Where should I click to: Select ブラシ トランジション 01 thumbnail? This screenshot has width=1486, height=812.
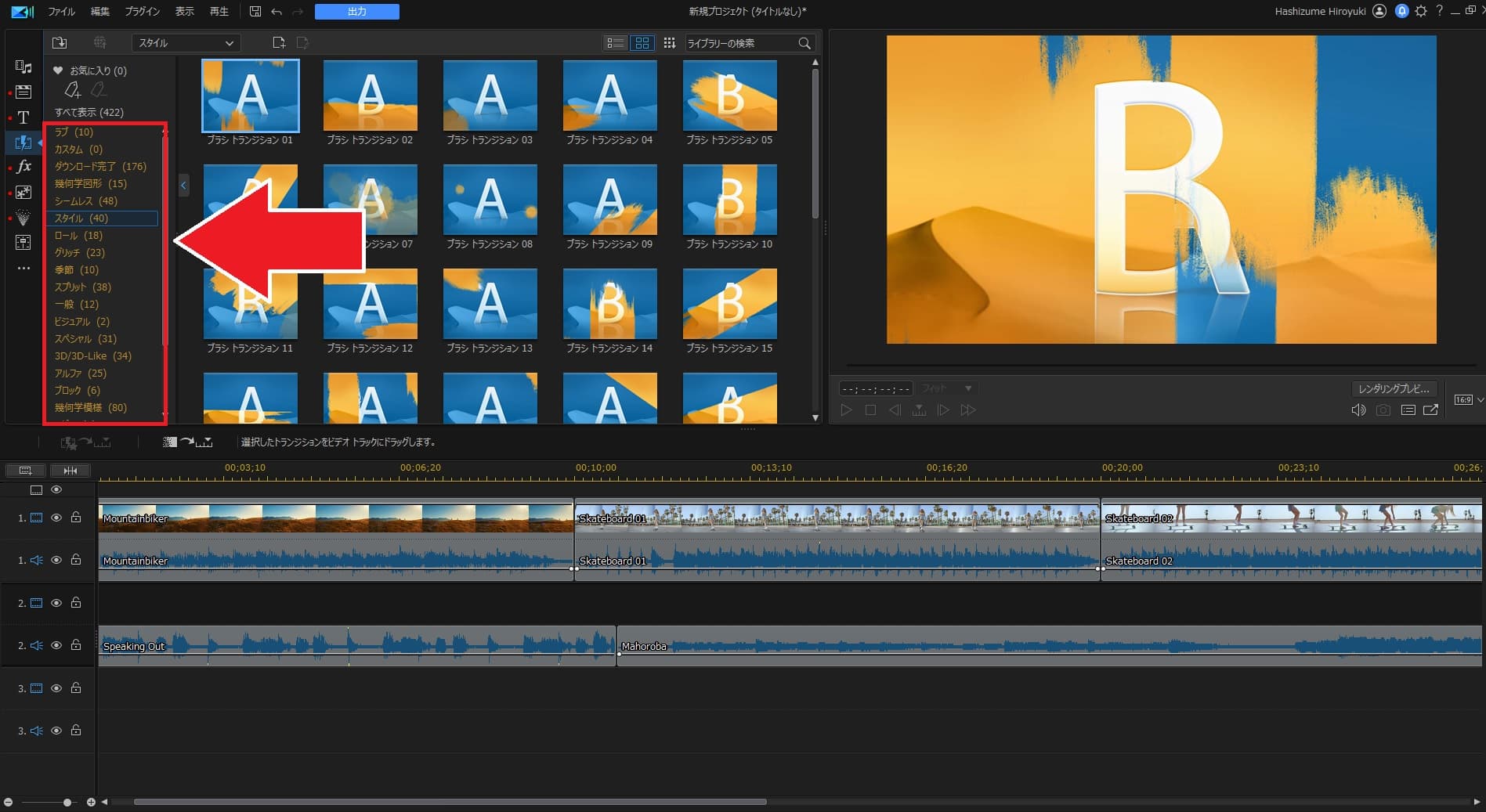coord(250,96)
